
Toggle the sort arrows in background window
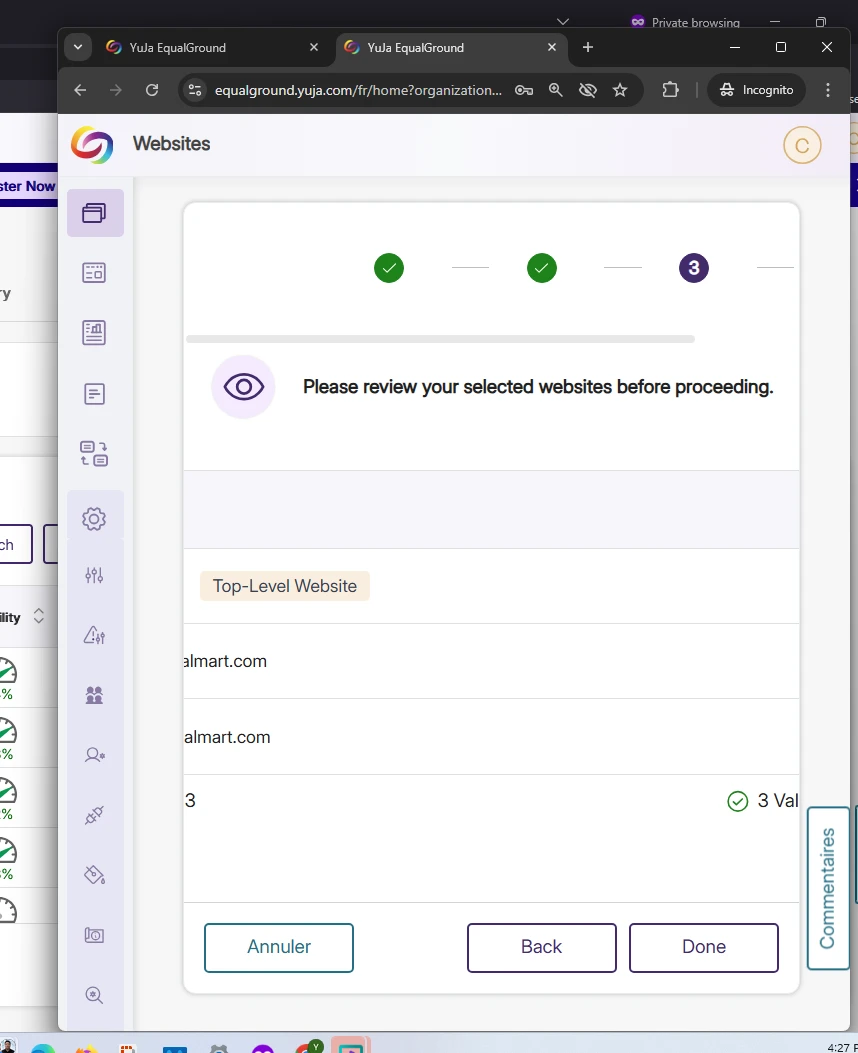pos(39,616)
